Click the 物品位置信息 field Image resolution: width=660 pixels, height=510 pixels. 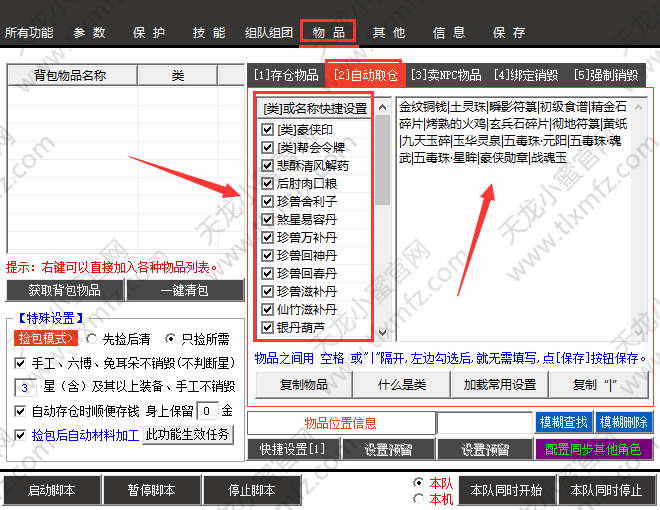point(341,423)
